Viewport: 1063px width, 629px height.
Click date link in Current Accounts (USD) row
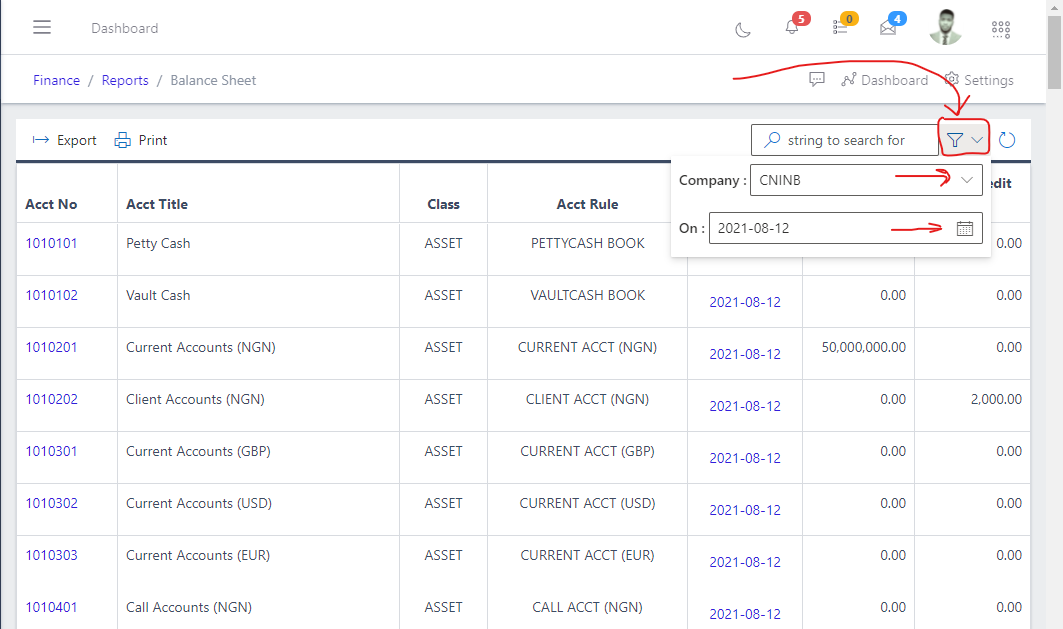[745, 510]
